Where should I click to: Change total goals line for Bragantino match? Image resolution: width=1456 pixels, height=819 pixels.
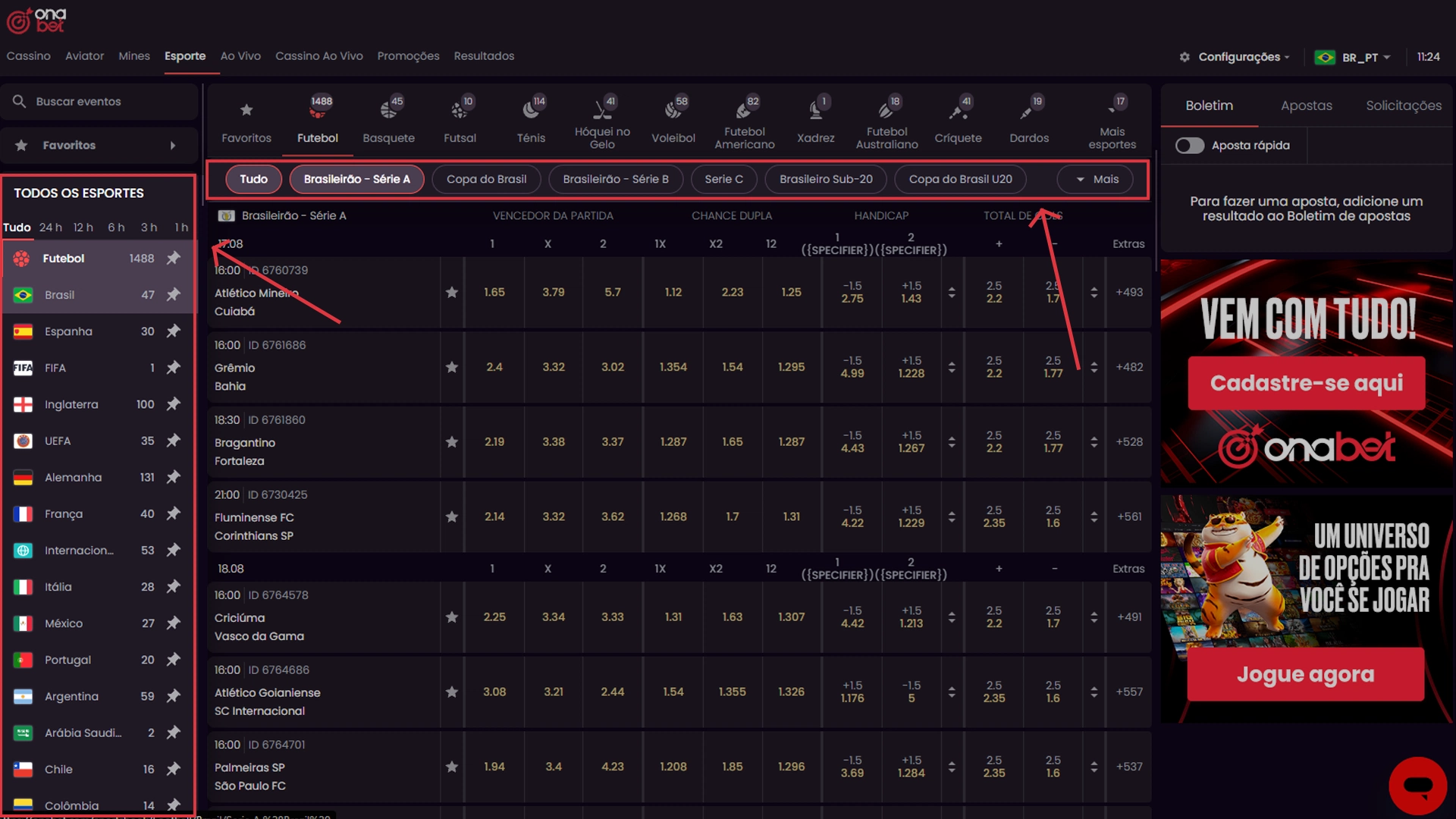pyautogui.click(x=1094, y=441)
